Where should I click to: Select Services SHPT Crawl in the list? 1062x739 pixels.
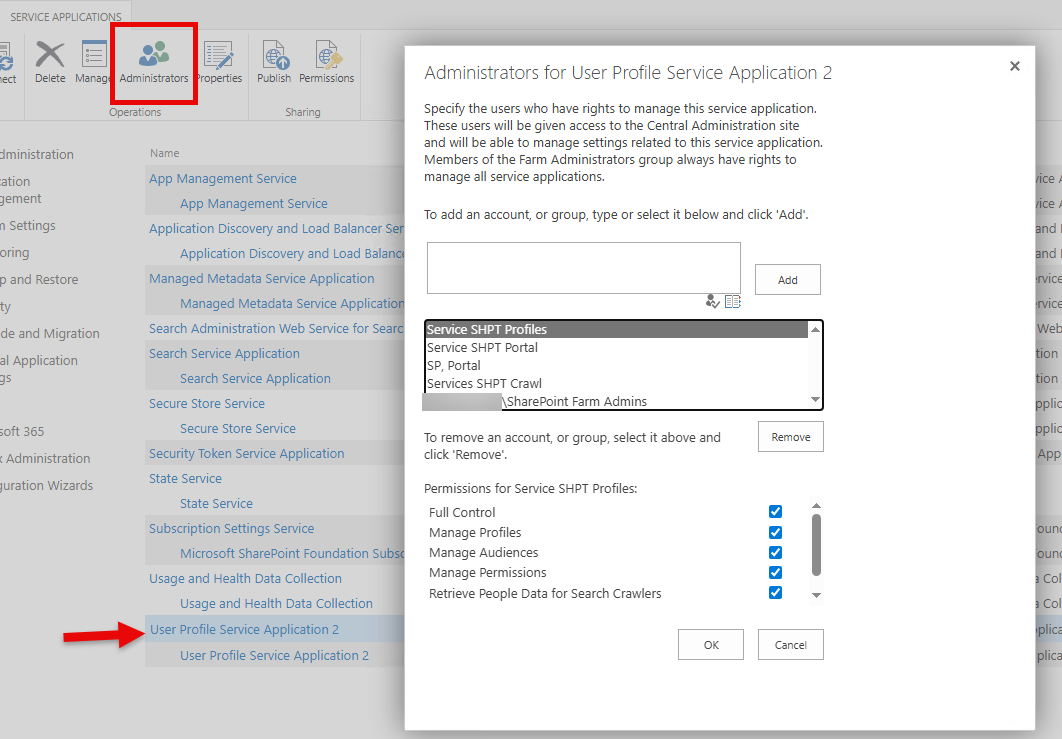(616, 383)
